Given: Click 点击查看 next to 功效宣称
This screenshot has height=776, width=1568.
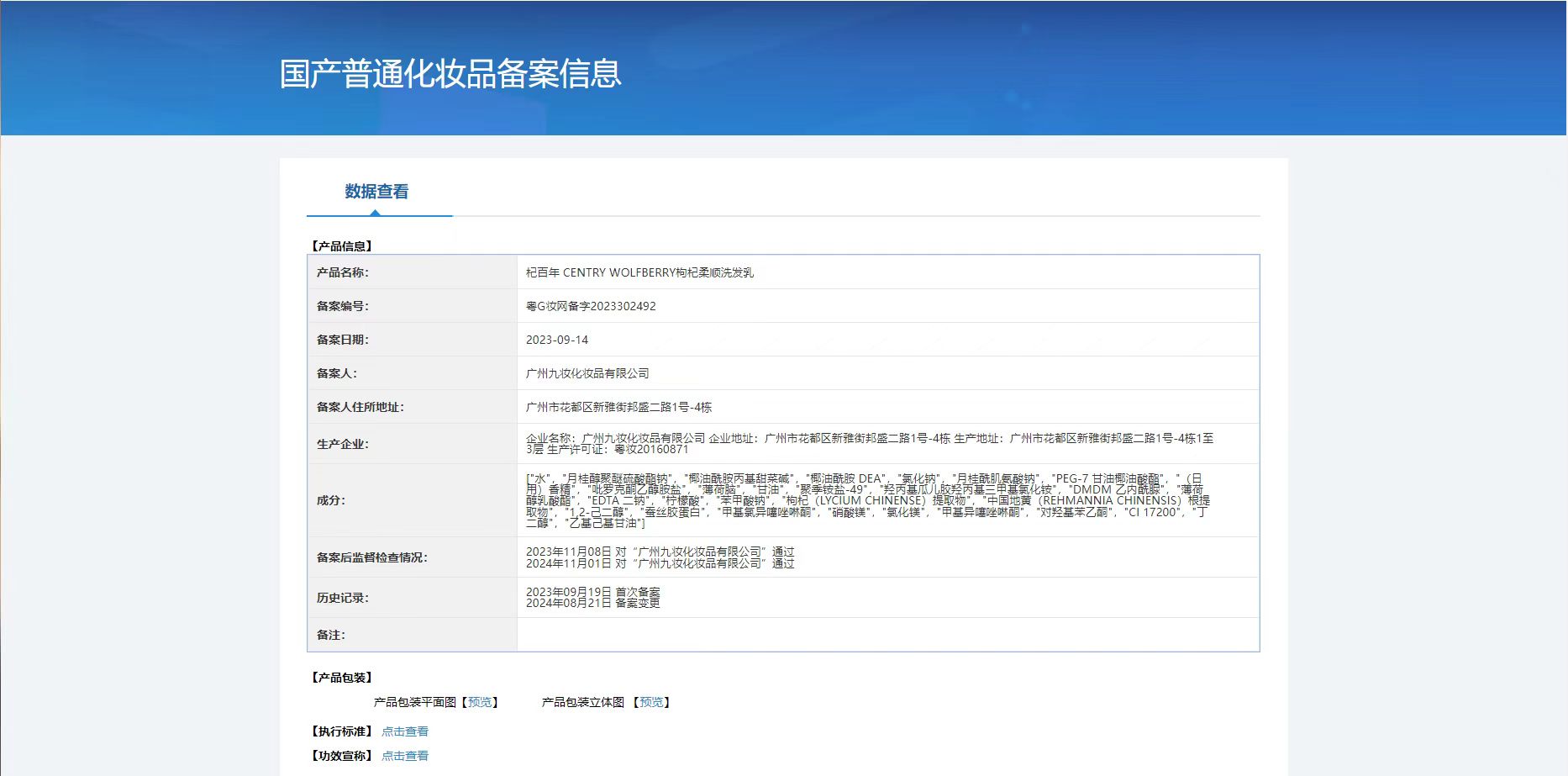Looking at the screenshot, I should coord(405,756).
